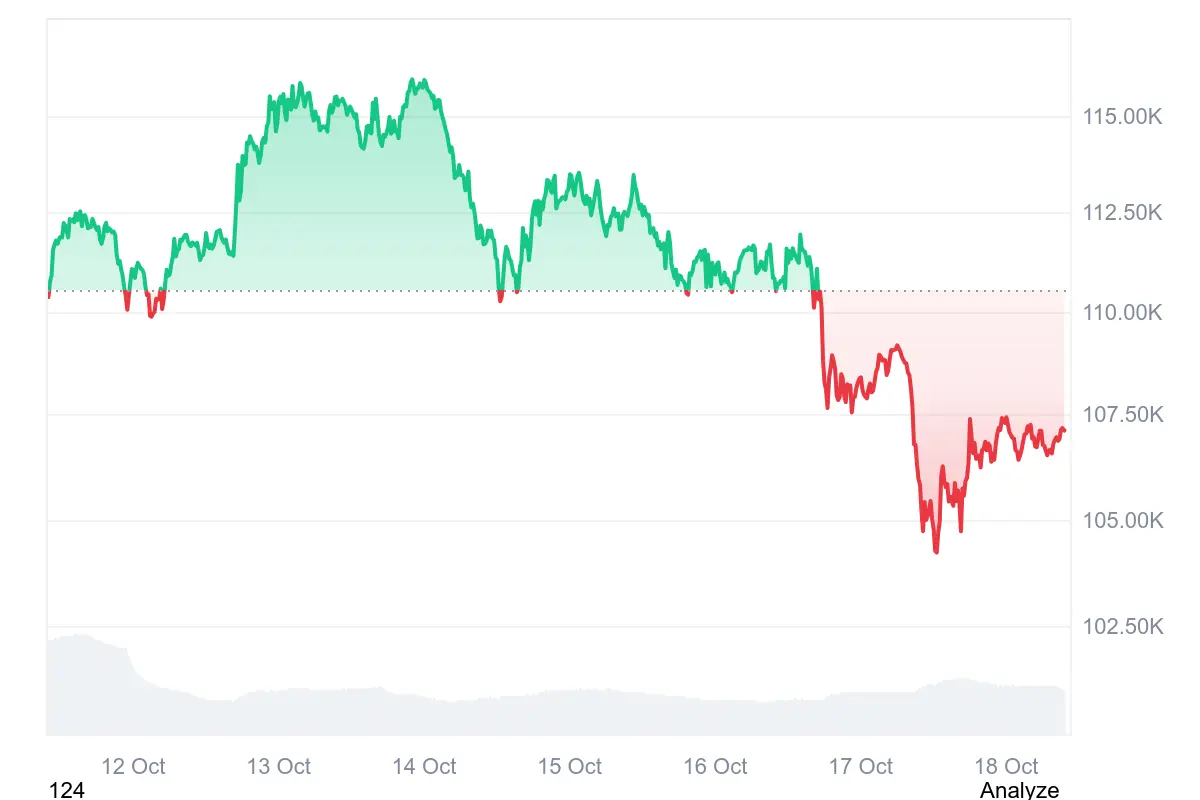Click the final point of the red price line
This screenshot has height=800, width=1200.
(x=1064, y=430)
